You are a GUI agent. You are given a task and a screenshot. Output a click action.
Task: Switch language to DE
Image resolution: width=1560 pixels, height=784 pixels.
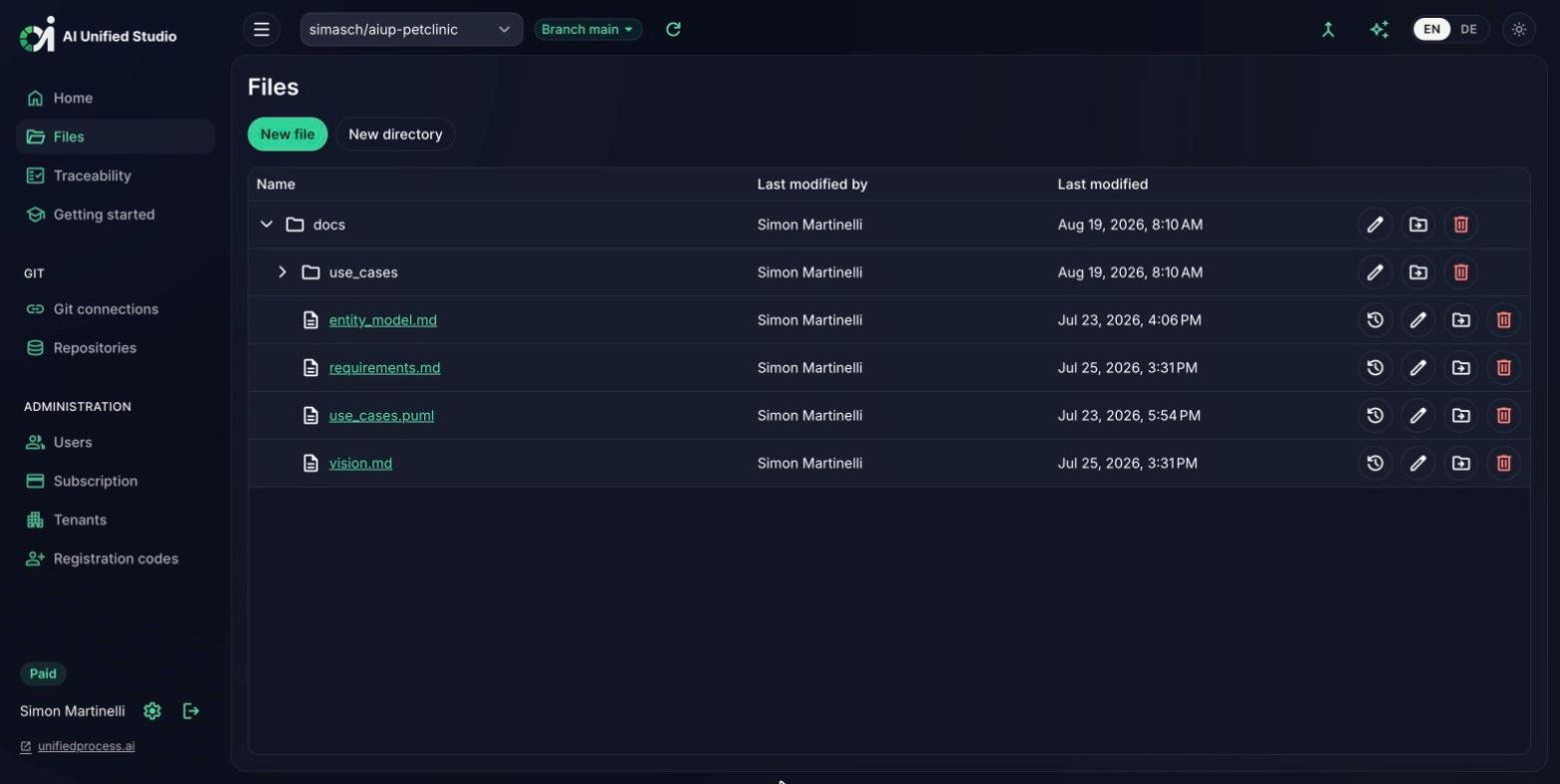[x=1468, y=30]
